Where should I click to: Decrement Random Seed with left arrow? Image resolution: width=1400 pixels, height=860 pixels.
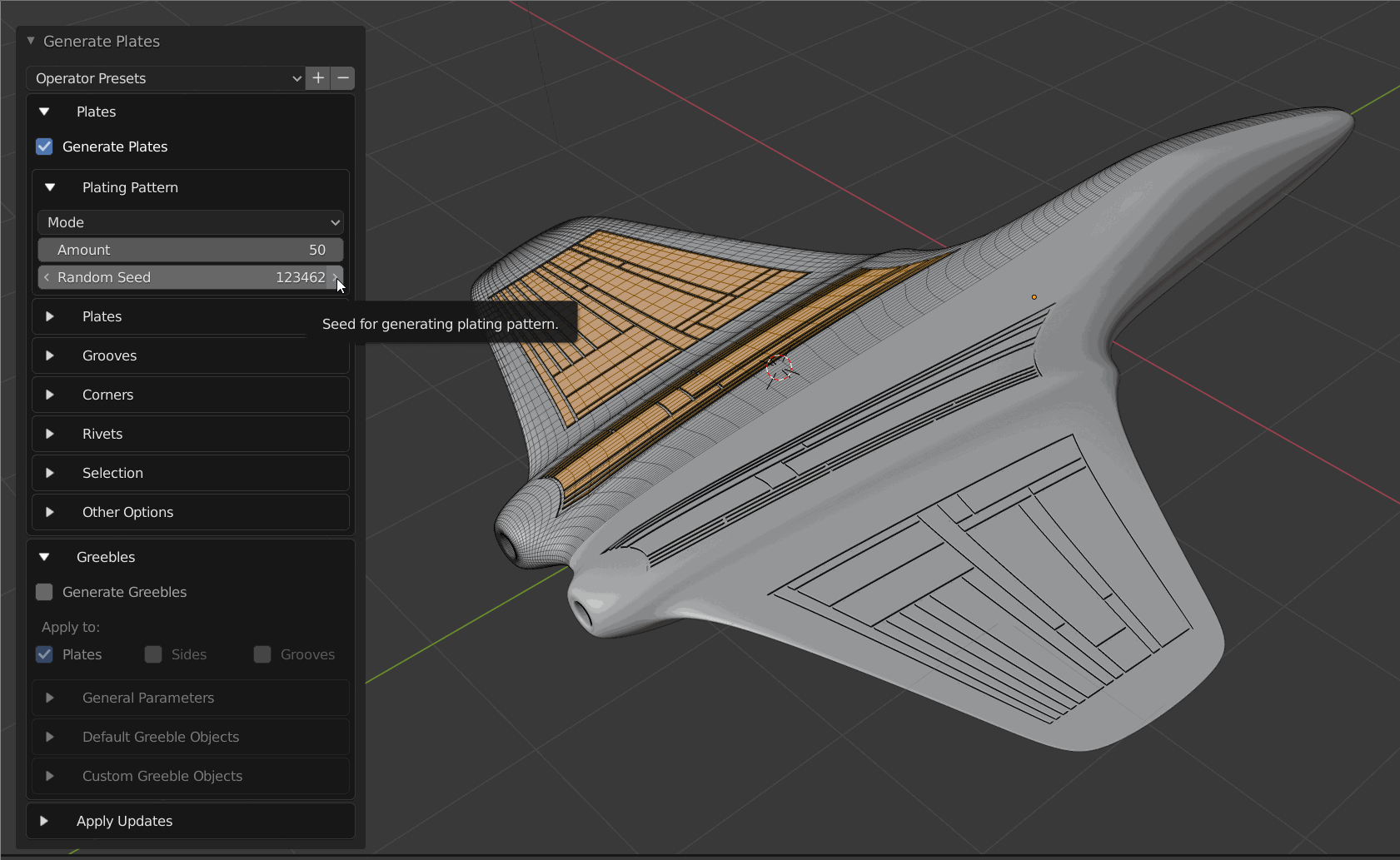click(47, 277)
